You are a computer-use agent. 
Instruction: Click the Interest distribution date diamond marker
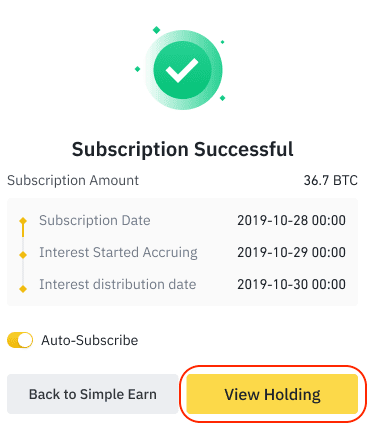click(23, 289)
